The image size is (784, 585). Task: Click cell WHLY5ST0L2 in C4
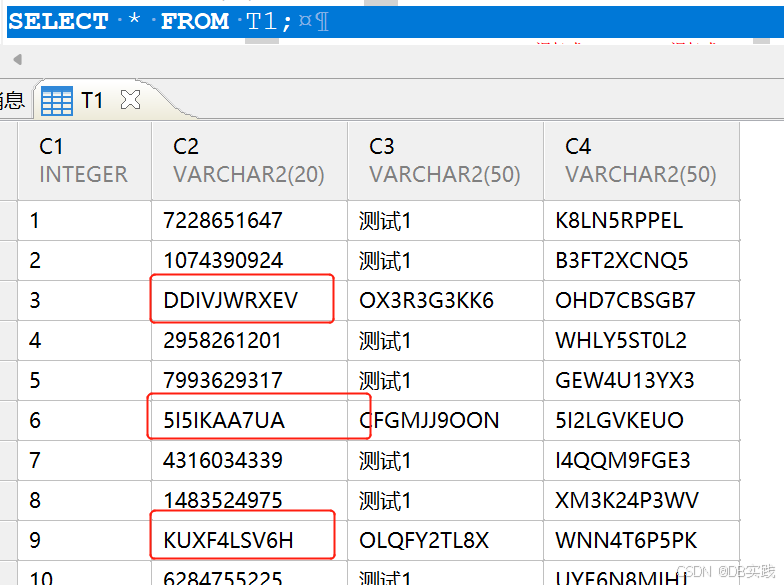[x=642, y=340]
